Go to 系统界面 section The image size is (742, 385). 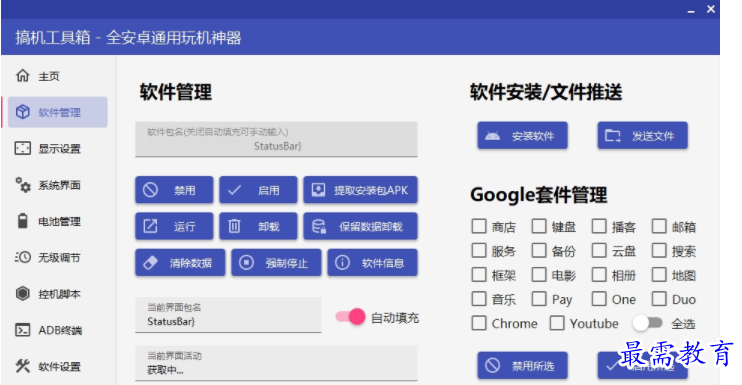pyautogui.click(x=58, y=185)
